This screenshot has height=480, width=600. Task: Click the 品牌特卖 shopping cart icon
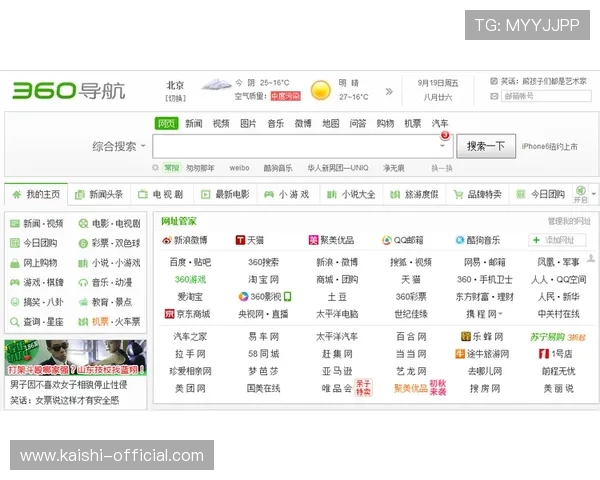[458, 194]
